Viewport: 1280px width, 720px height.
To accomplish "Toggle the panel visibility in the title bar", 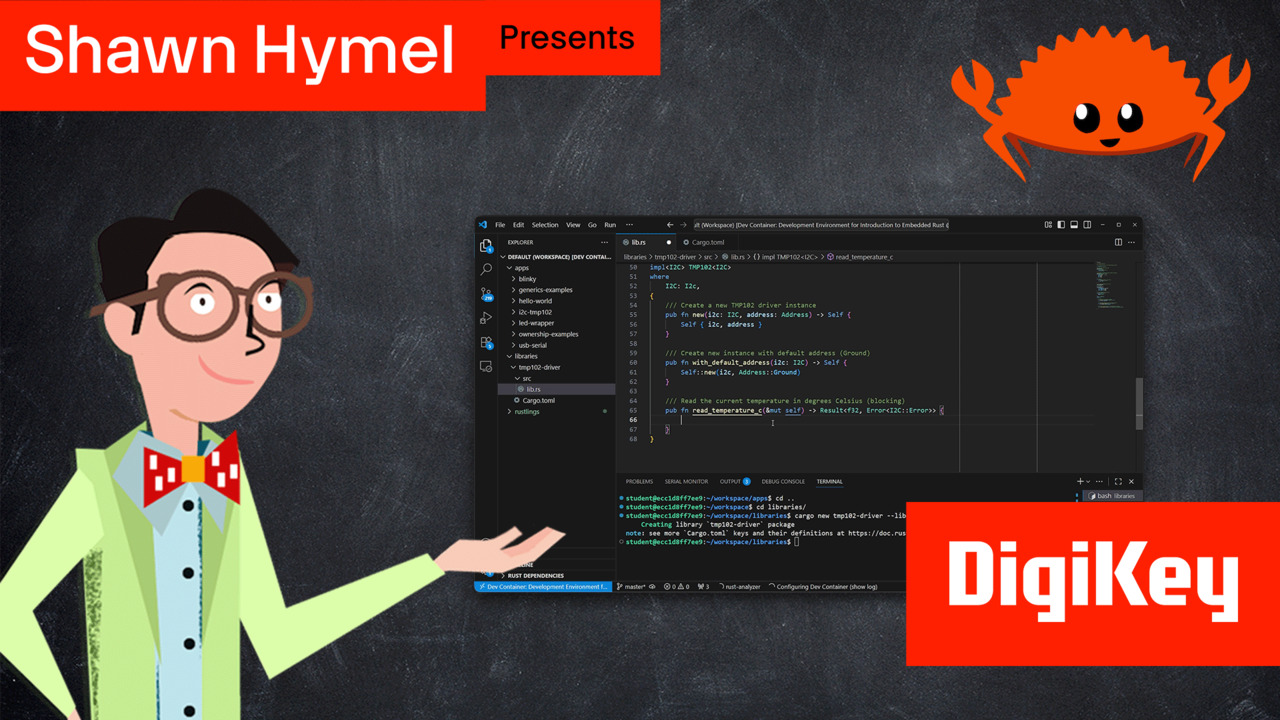I will point(1074,225).
